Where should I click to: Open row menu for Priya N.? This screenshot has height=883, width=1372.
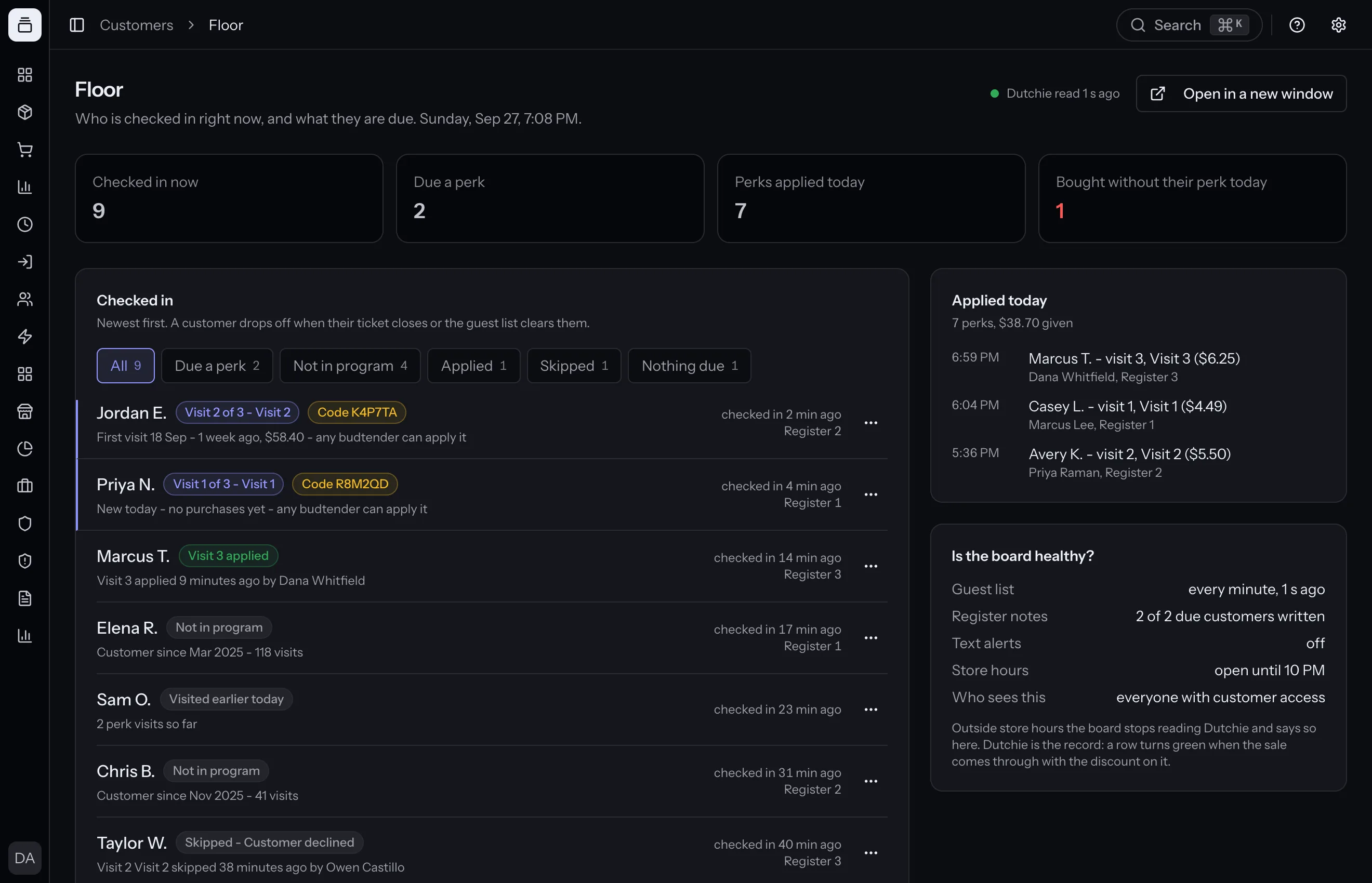point(870,494)
